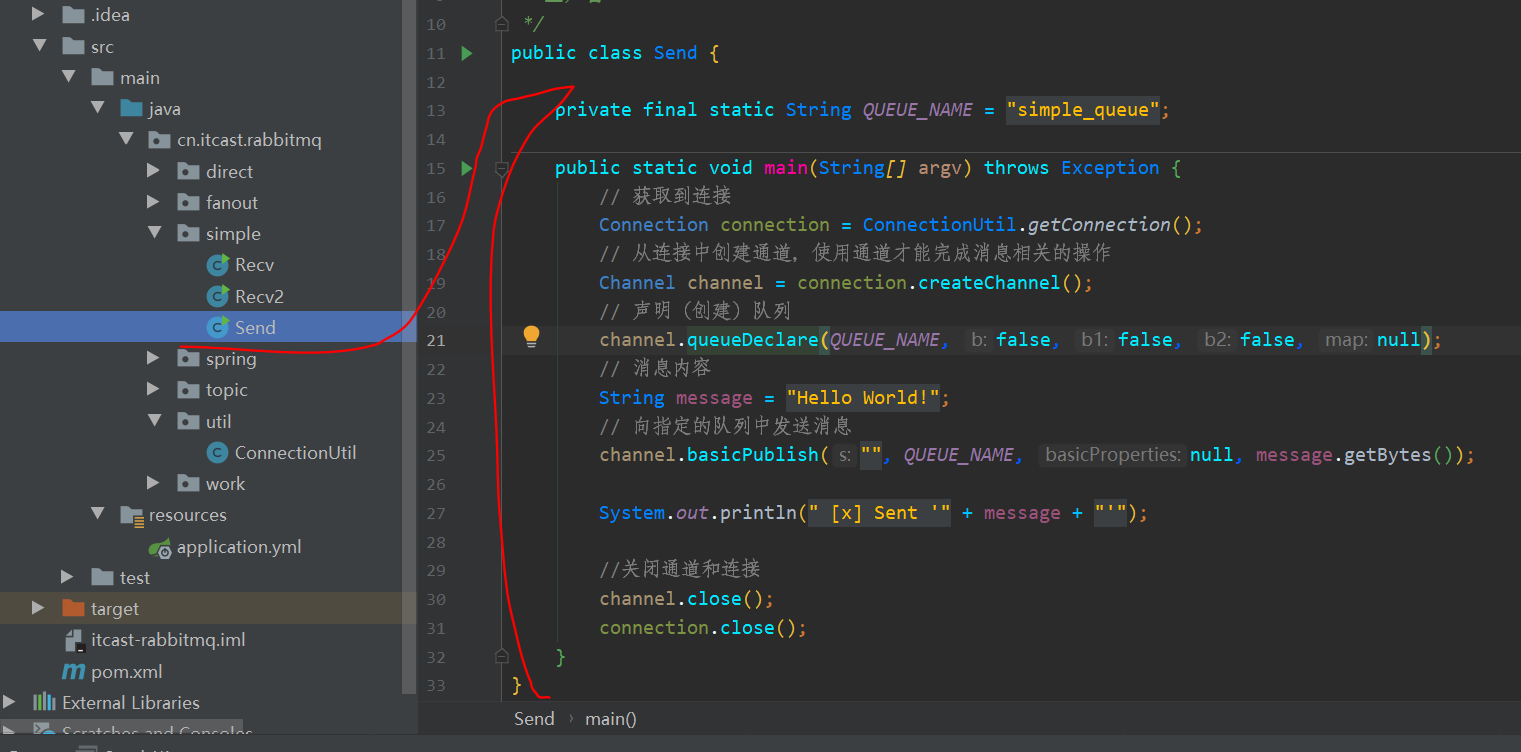Screen dimensions: 1521x752
Task: Select itcast-rabbitmq.iml in the tree
Action: point(168,640)
